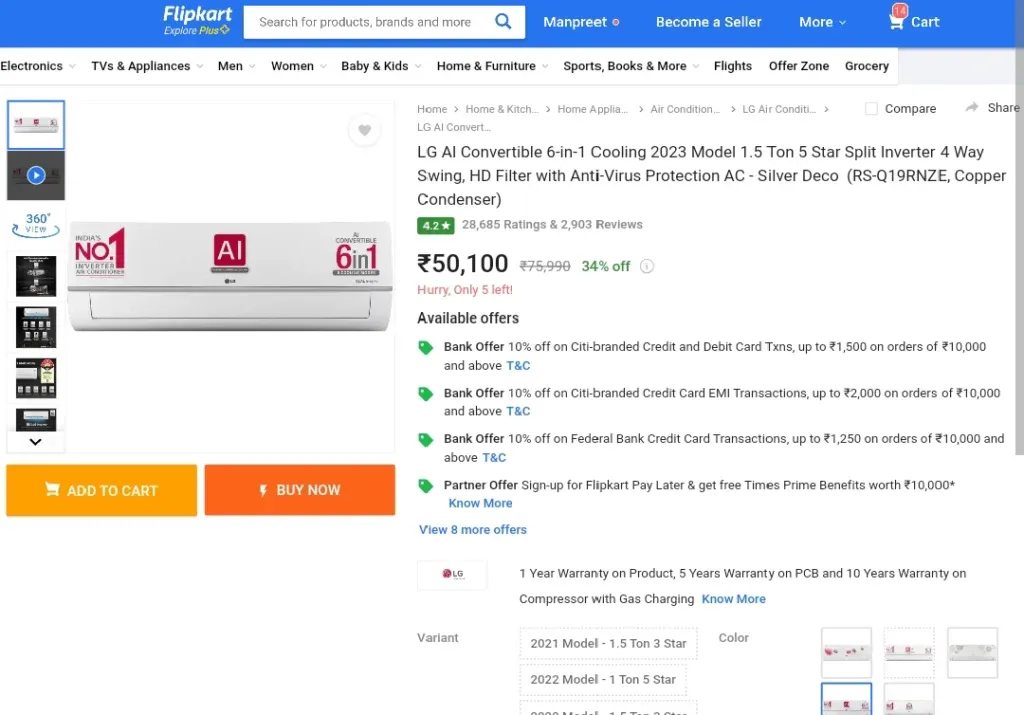Image resolution: width=1024 pixels, height=715 pixels.
Task: Open the More dropdown in header
Action: [x=822, y=22]
